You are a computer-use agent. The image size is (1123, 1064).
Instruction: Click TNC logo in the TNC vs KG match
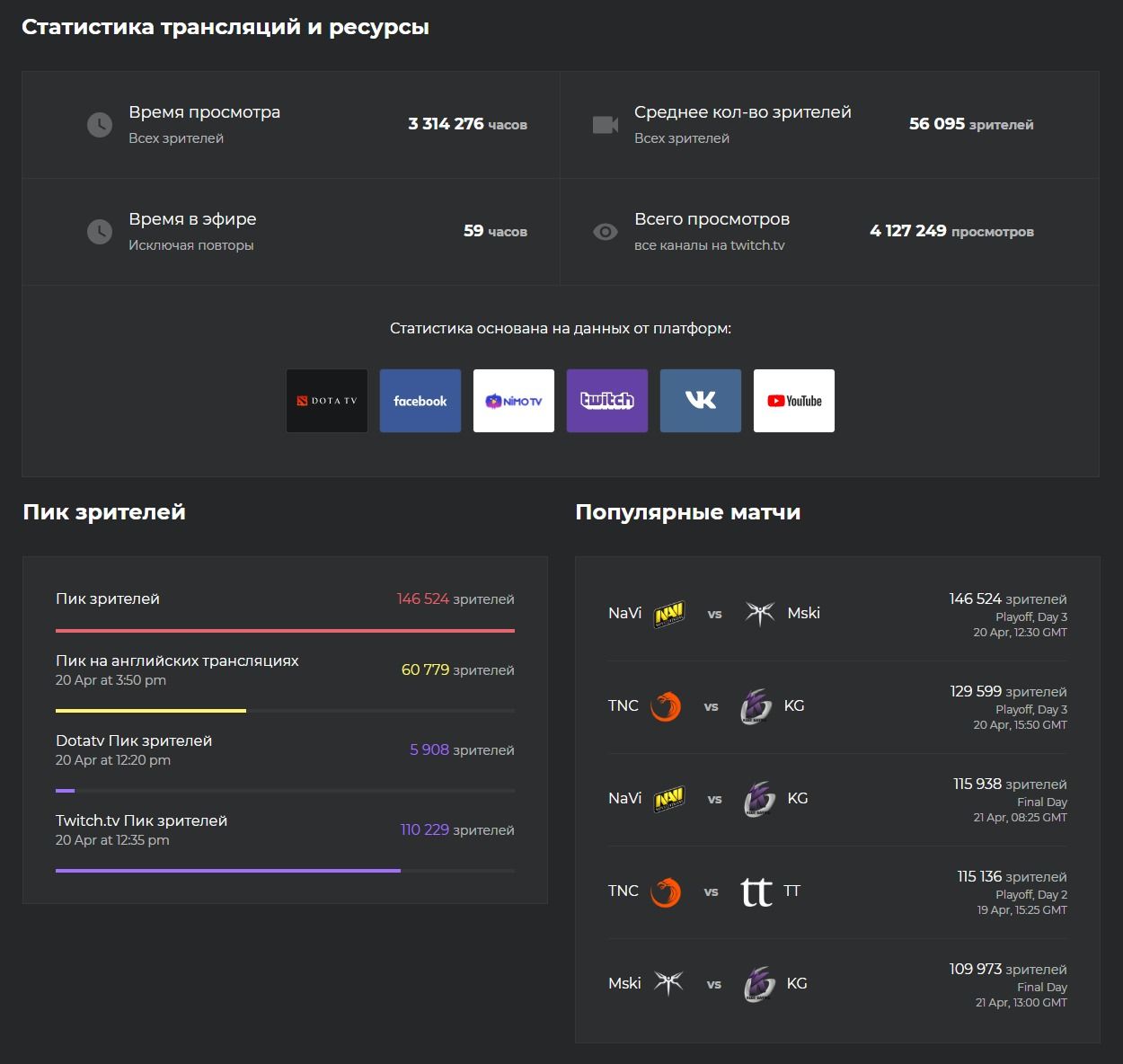click(x=666, y=706)
